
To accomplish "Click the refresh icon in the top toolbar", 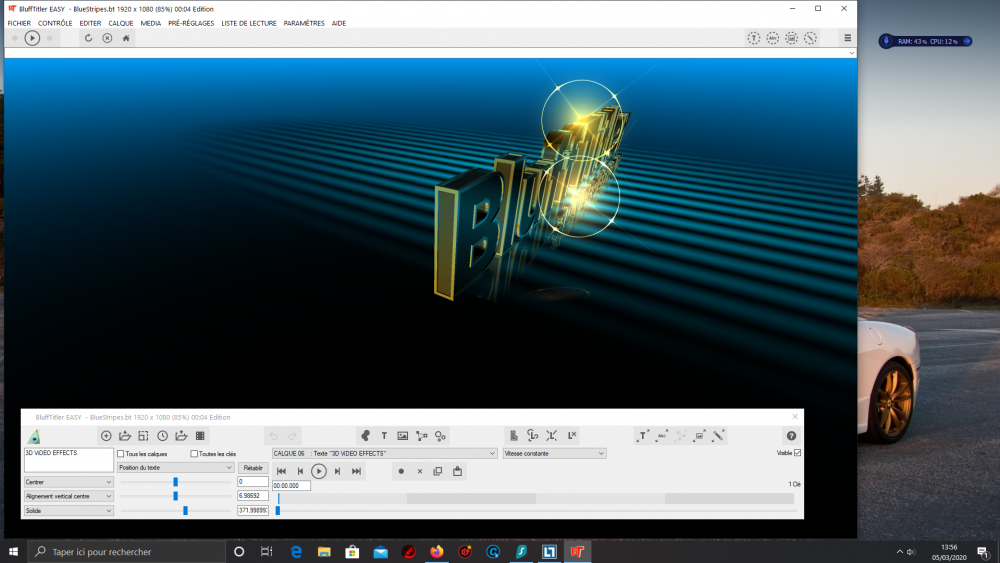I will point(88,38).
